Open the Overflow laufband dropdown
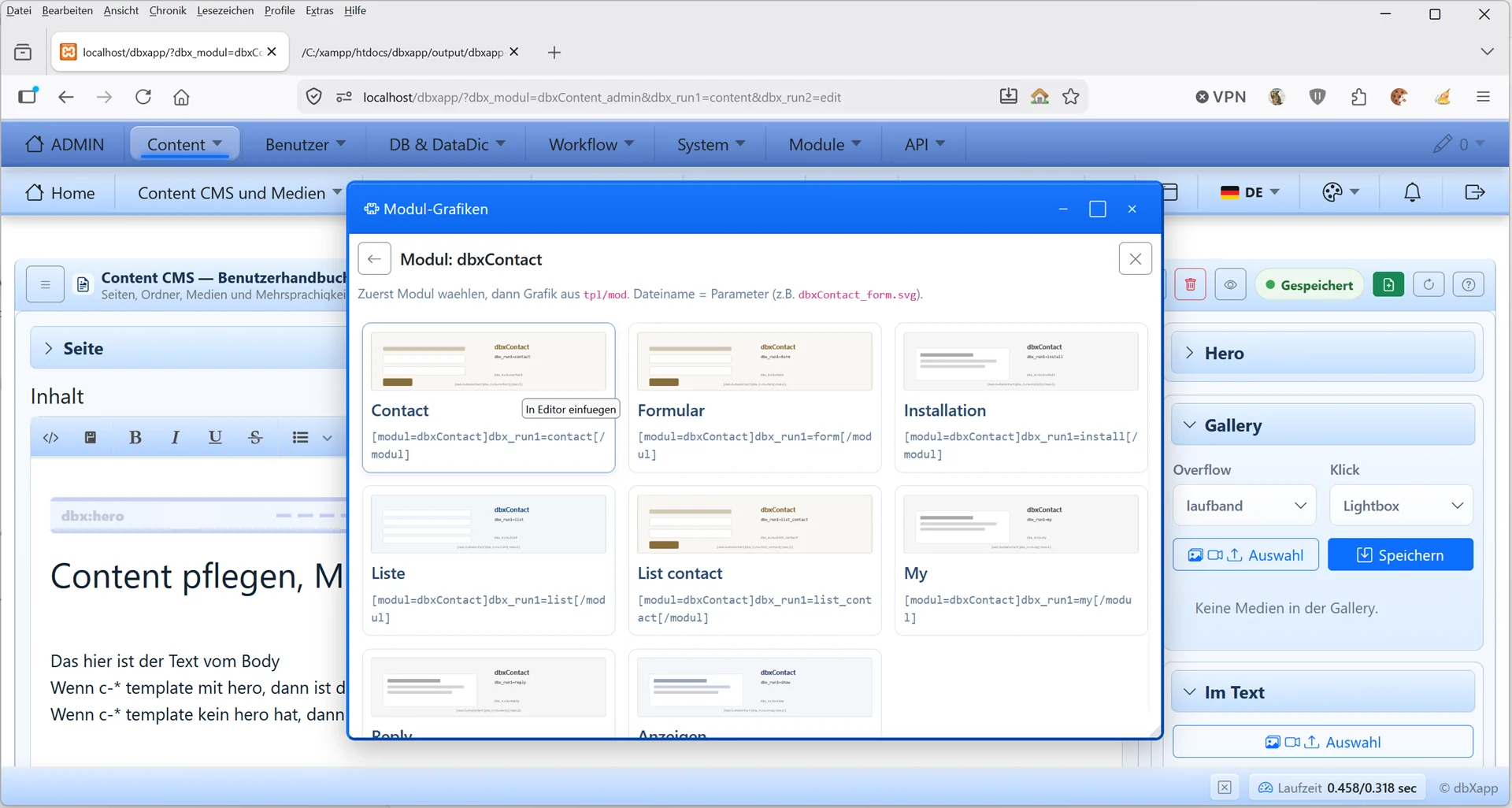Image resolution: width=1512 pixels, height=808 pixels. (1246, 506)
